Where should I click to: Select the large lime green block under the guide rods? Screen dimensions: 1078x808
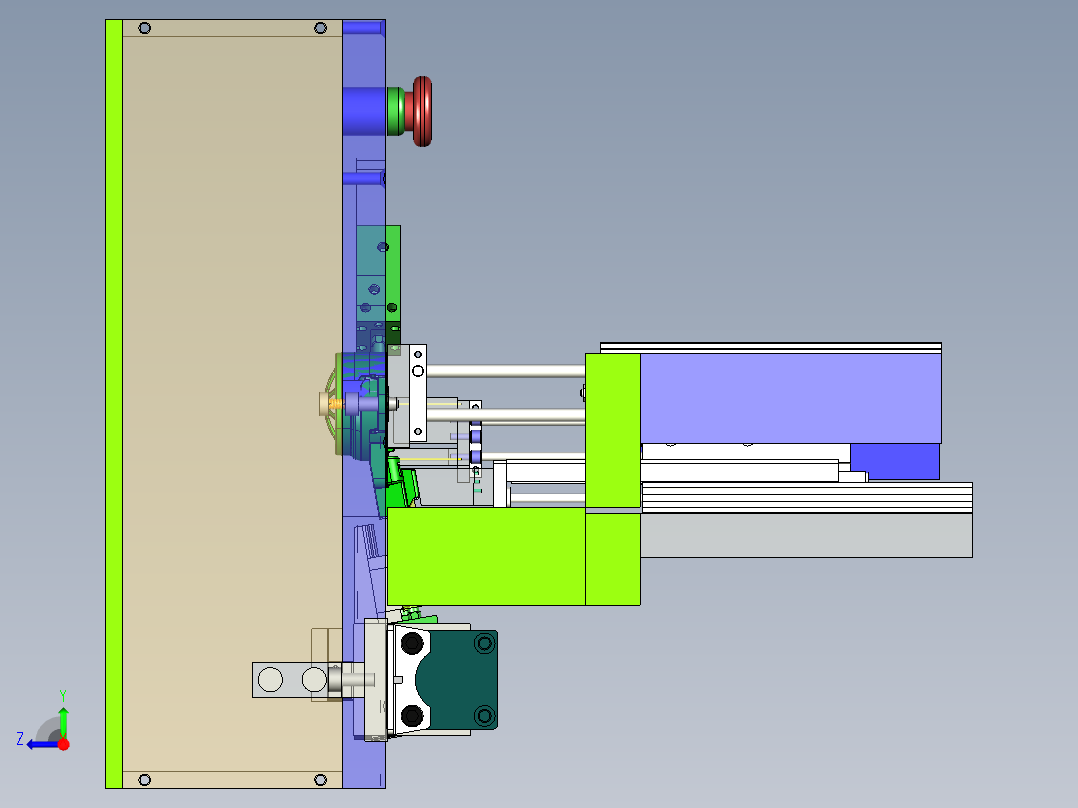pyautogui.click(x=487, y=556)
